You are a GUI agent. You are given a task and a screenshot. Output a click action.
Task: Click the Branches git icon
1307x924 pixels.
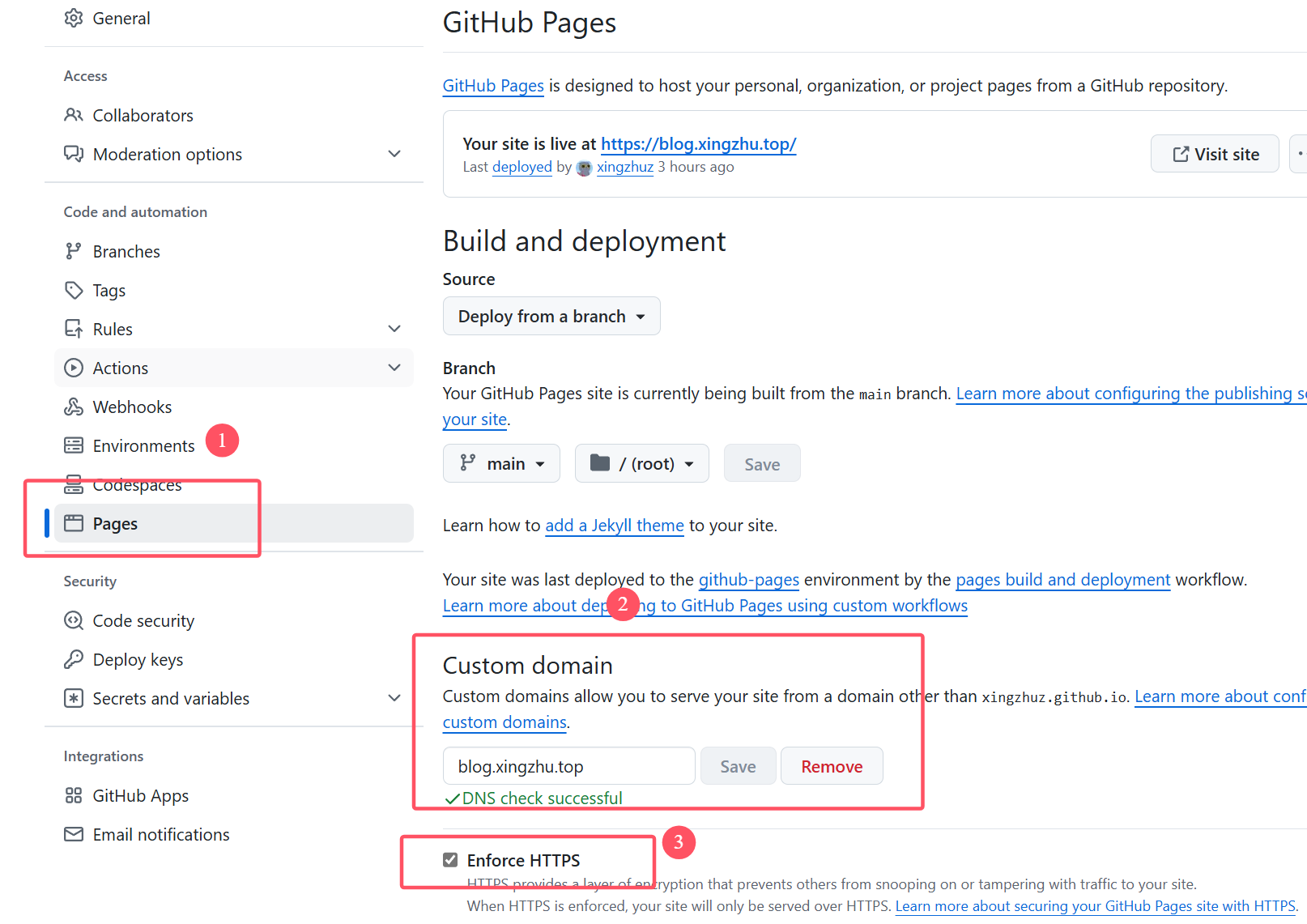click(x=74, y=251)
